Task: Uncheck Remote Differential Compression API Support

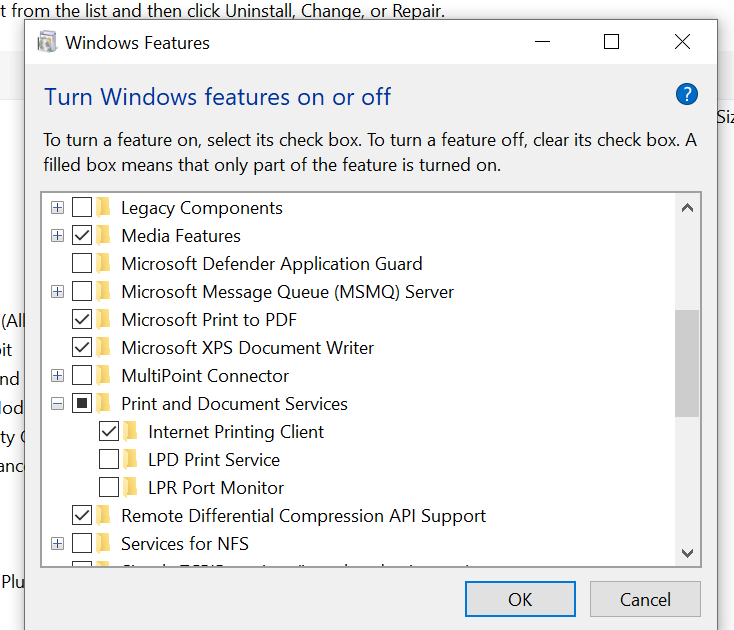Action: 82,516
